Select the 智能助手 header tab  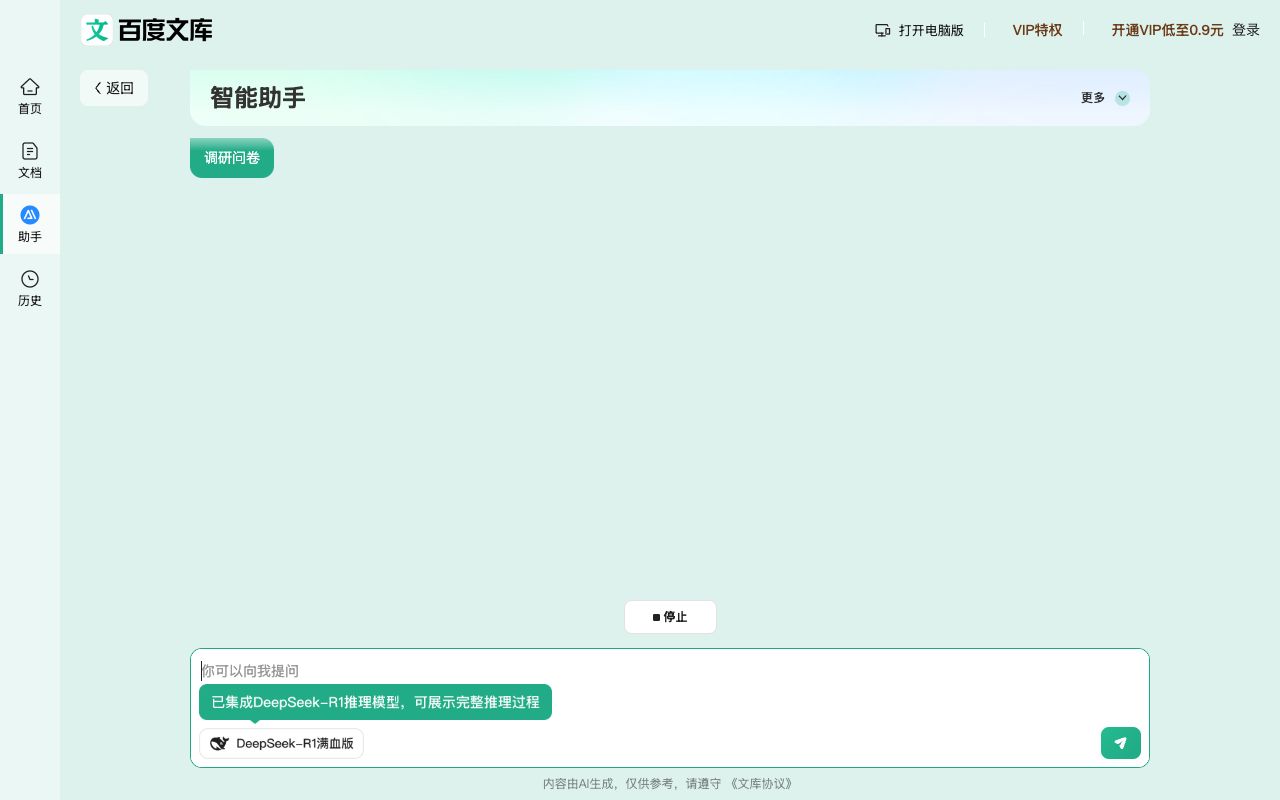[257, 97]
